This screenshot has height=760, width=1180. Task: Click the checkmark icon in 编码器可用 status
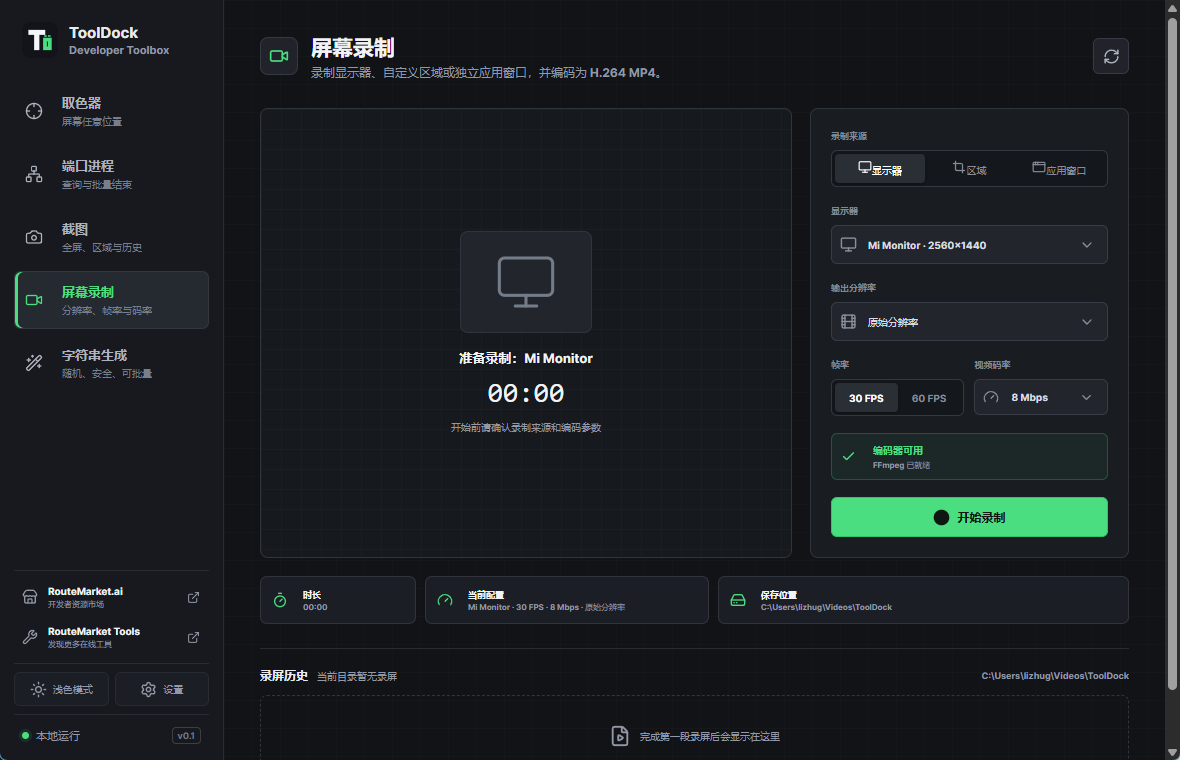coord(848,456)
